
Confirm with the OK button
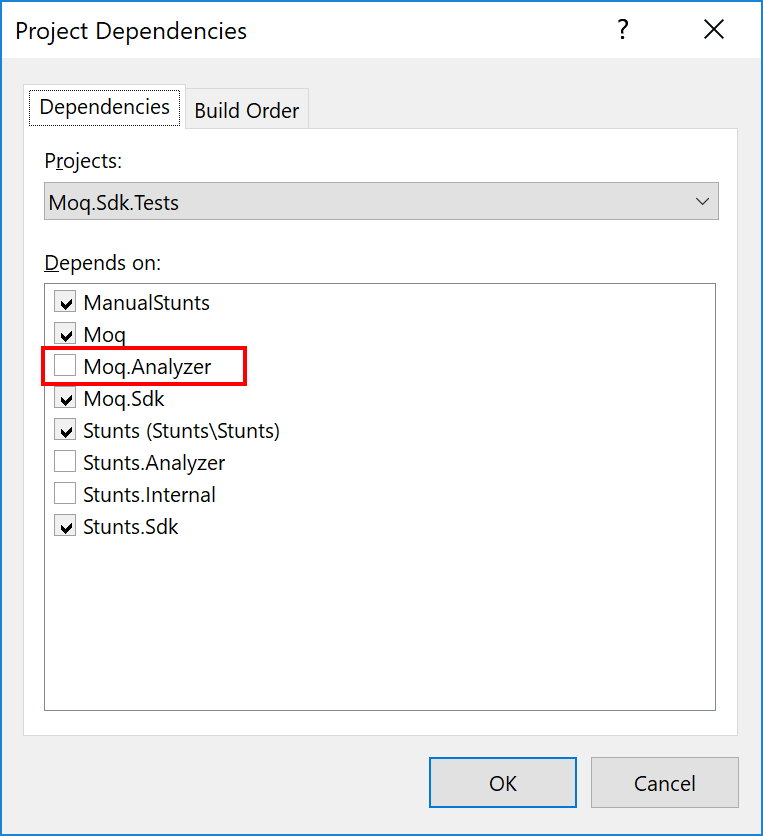point(503,783)
